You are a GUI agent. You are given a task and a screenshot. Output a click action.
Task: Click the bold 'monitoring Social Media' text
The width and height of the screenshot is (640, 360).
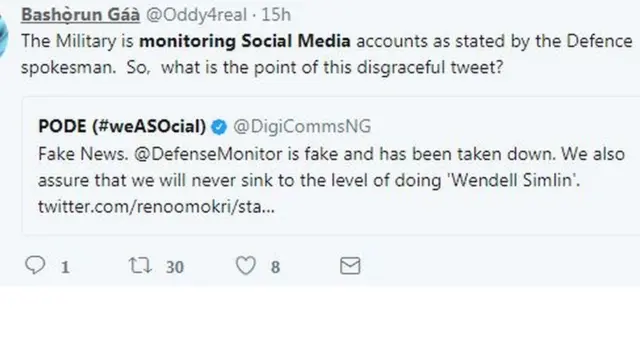[245, 41]
